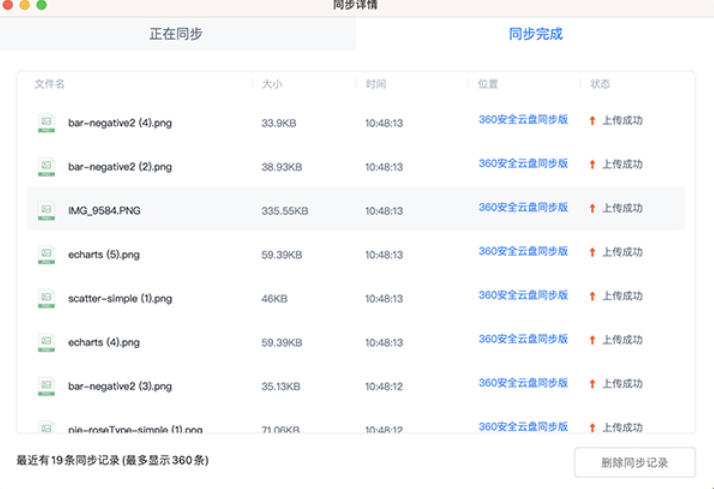Click the 大小 column header
Viewport: 714px width, 489px height.
pos(271,84)
